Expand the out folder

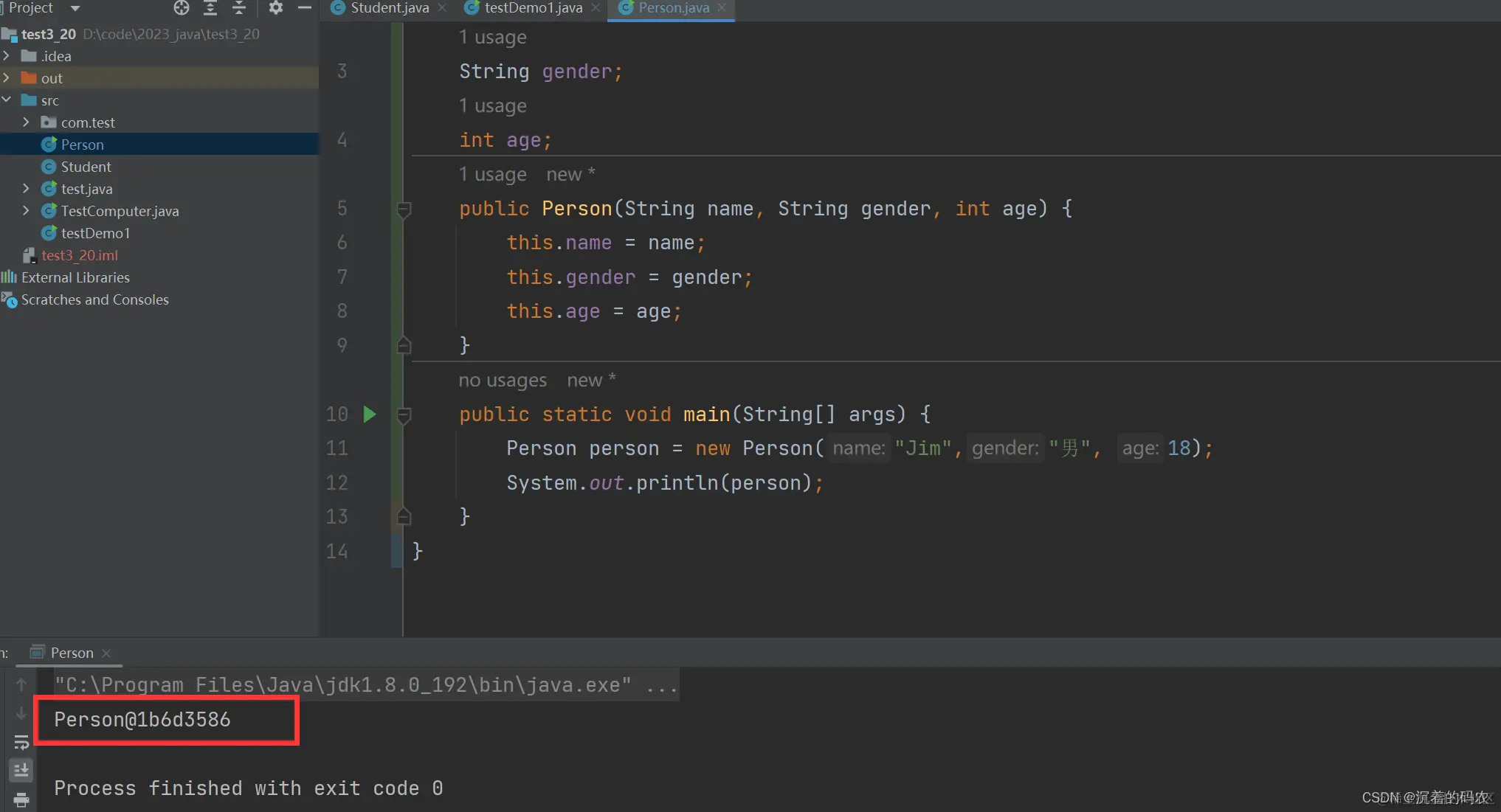click(x=7, y=78)
